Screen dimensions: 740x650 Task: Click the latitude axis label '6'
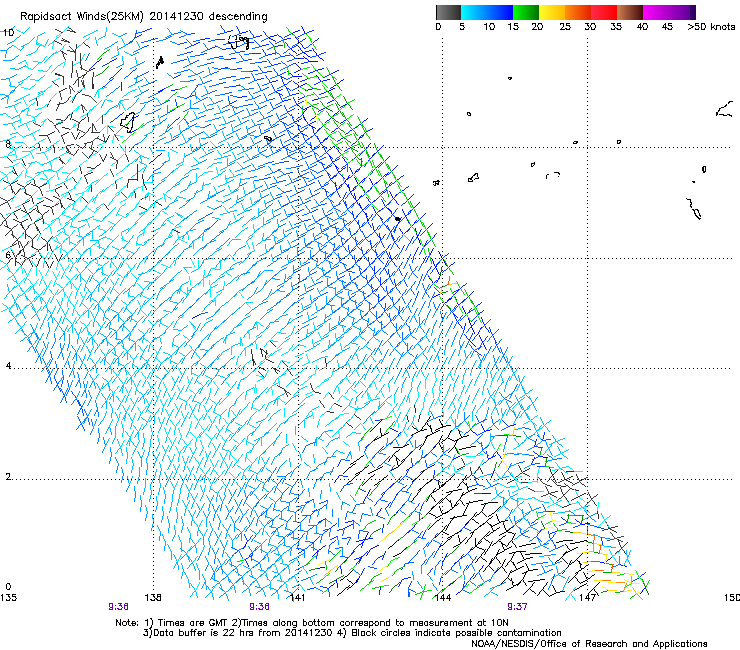pos(8,255)
